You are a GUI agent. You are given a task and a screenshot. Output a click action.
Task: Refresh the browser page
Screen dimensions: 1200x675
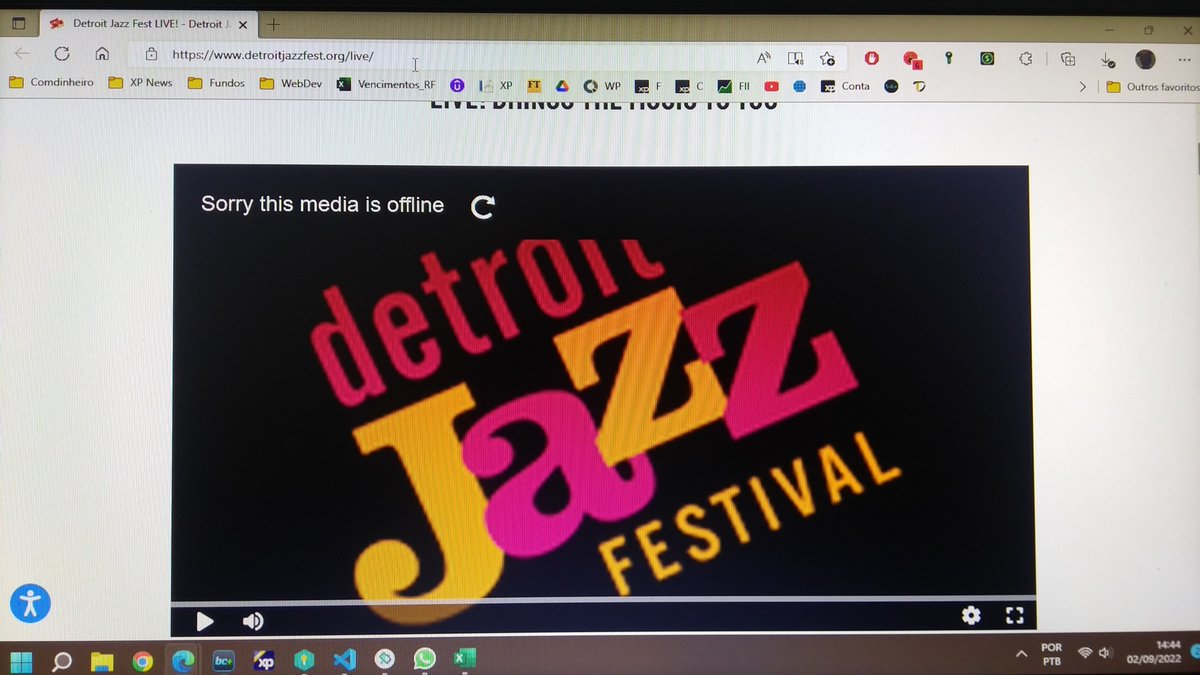[x=62, y=54]
